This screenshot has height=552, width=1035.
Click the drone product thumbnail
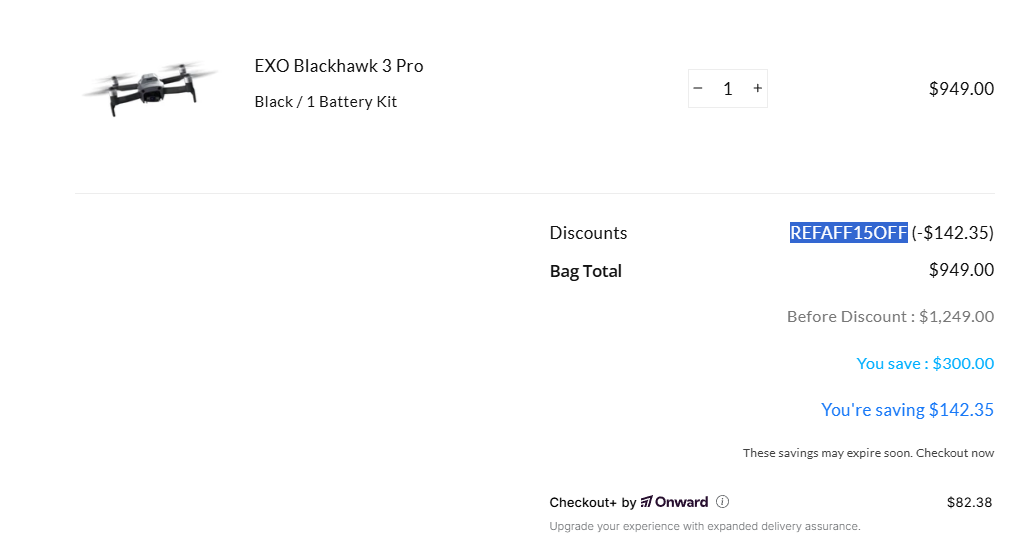click(149, 88)
